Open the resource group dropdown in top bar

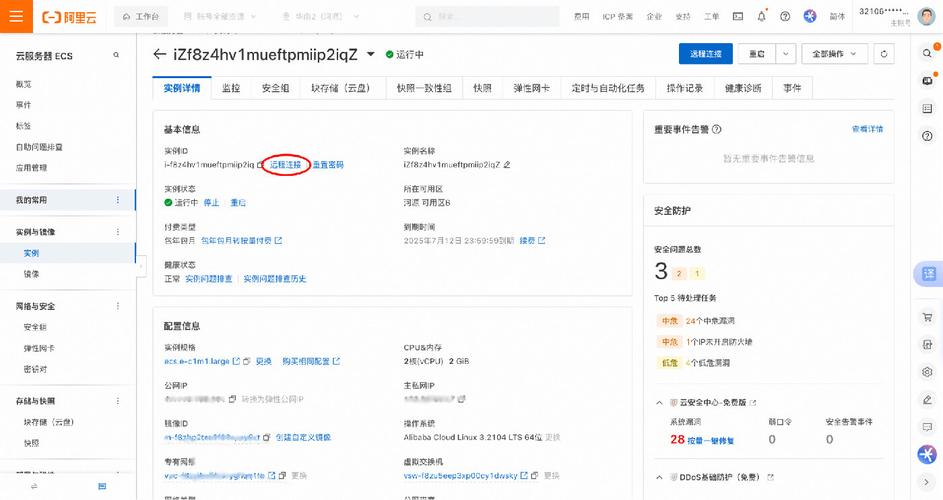click(220, 17)
